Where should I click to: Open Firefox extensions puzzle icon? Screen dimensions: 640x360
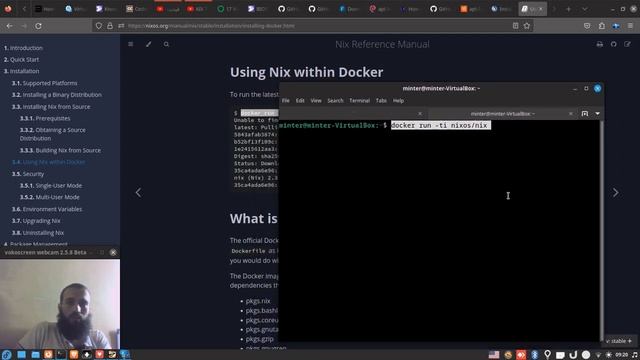coord(602,26)
